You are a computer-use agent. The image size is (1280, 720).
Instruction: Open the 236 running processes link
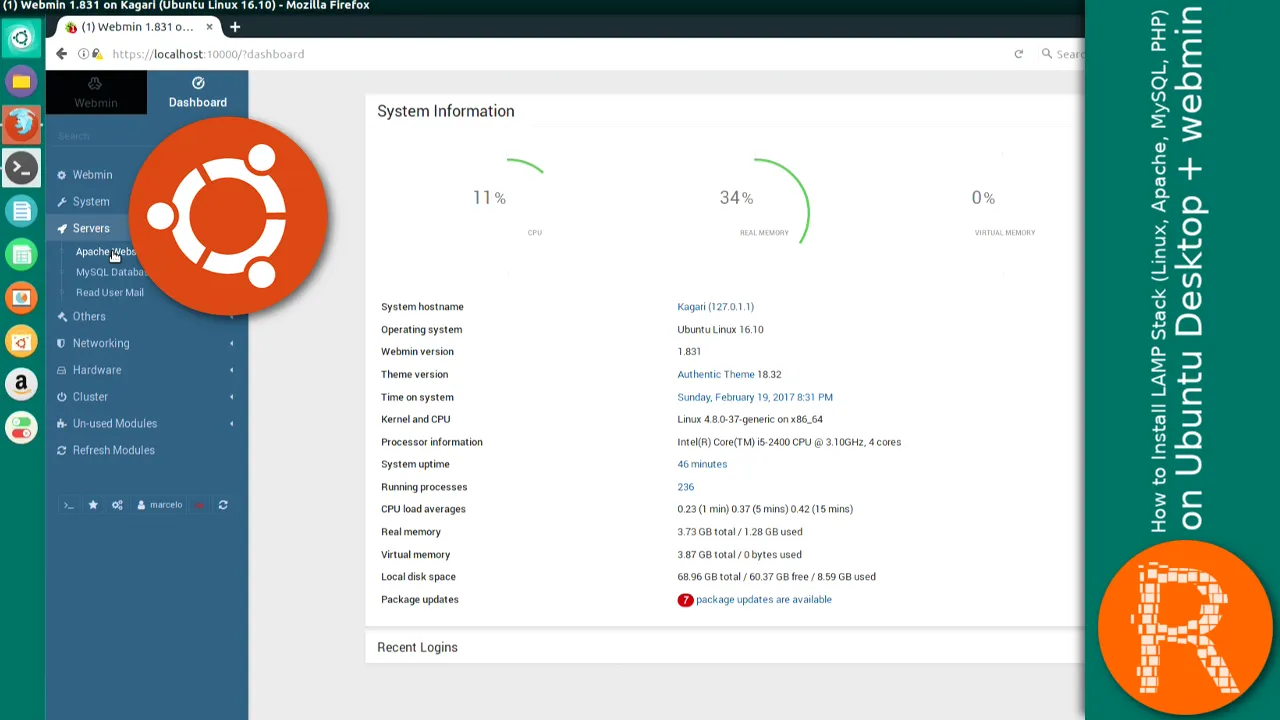point(685,487)
